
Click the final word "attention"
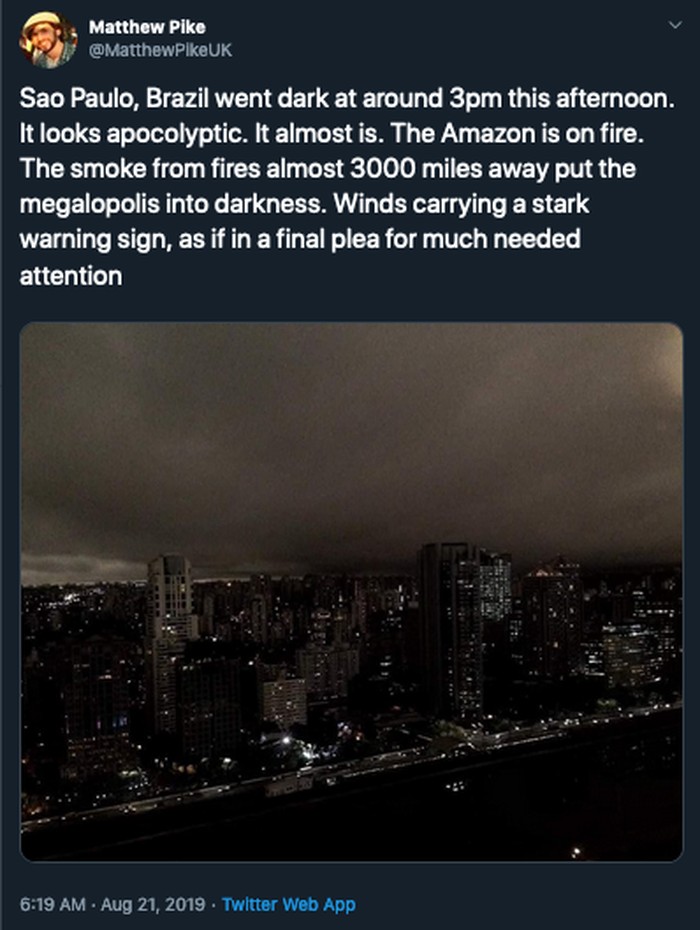click(70, 275)
